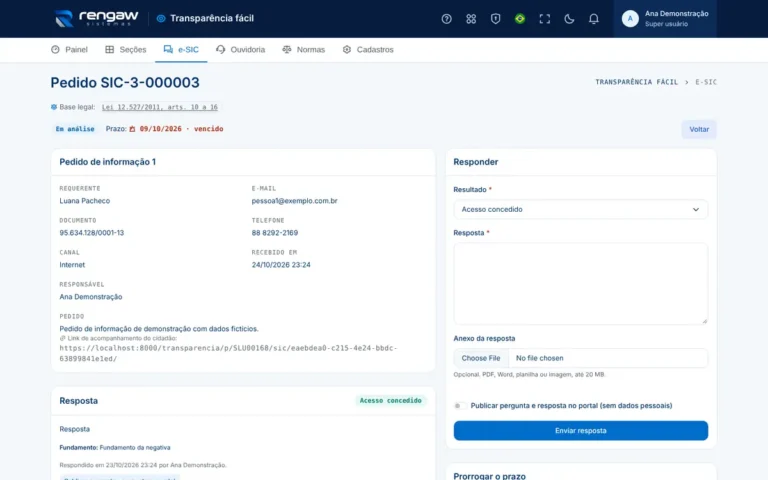The width and height of the screenshot is (768, 480).
Task: Expand the Resultado dropdown
Action: click(x=580, y=209)
